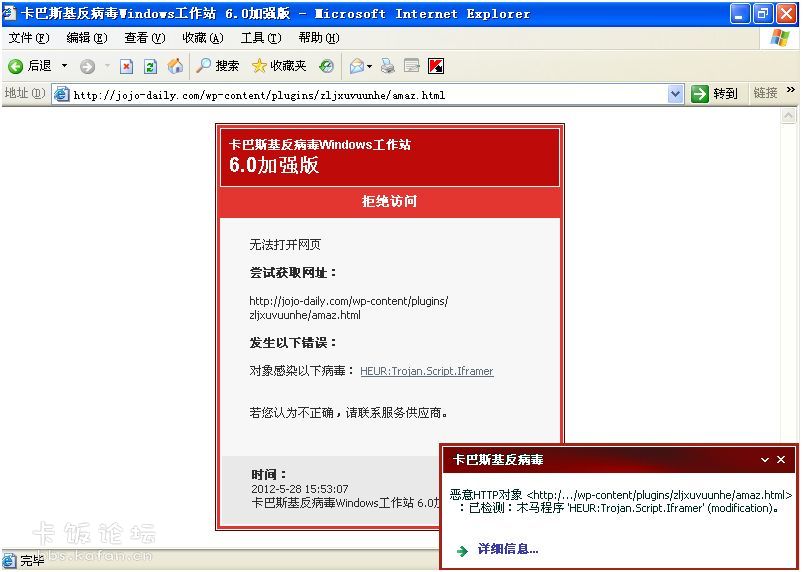Open Favorites (收藏夹) from the toolbar
The width and height of the screenshot is (803, 572).
(279, 66)
